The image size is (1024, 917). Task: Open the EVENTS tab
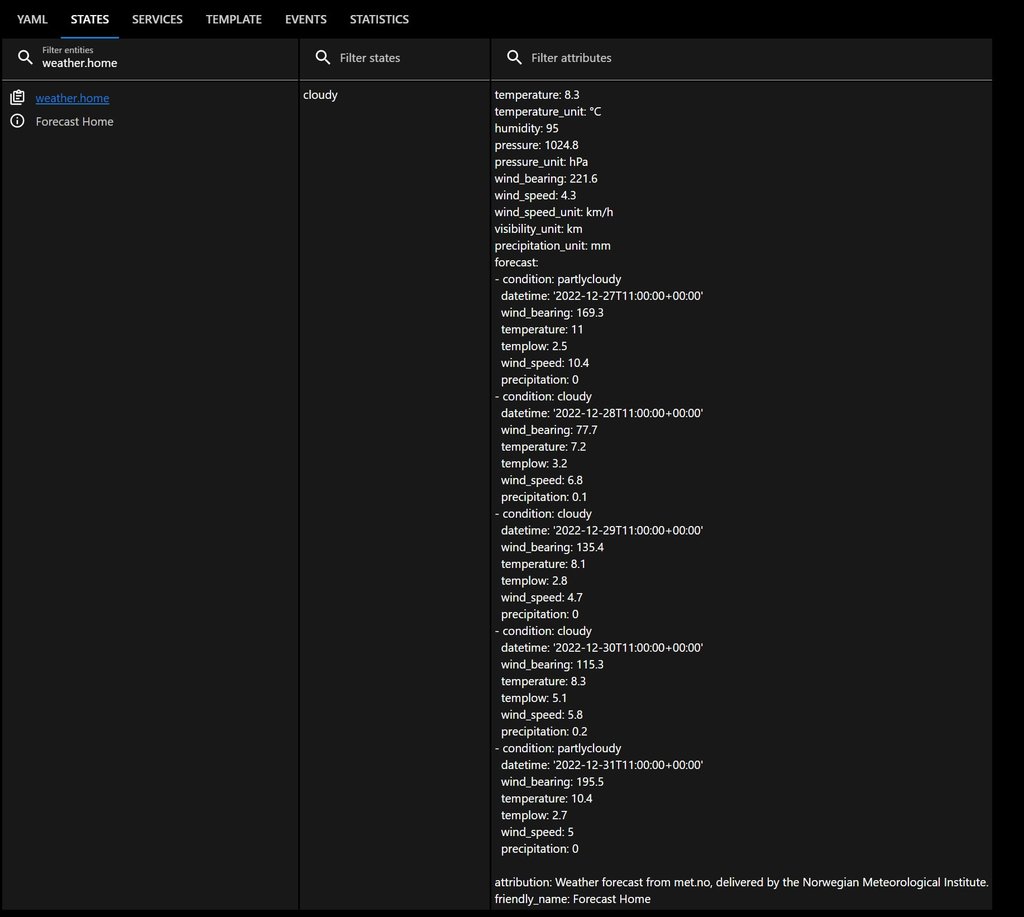[x=306, y=19]
